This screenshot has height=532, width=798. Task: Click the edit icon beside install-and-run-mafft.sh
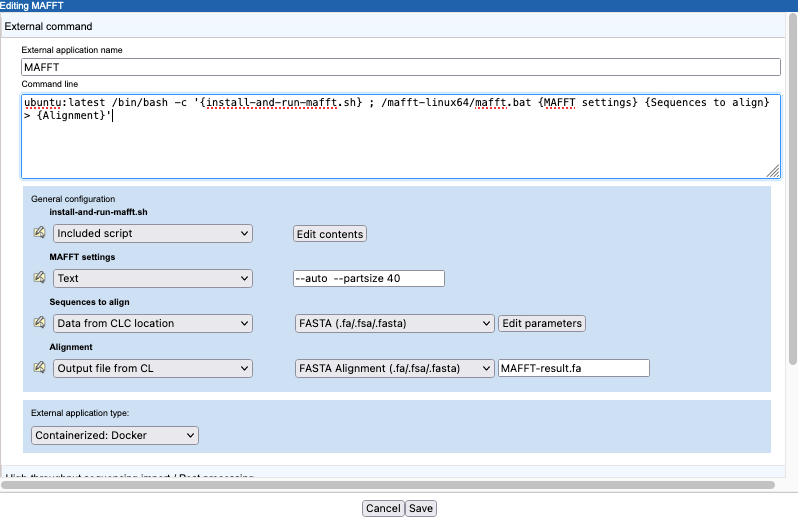tap(40, 233)
